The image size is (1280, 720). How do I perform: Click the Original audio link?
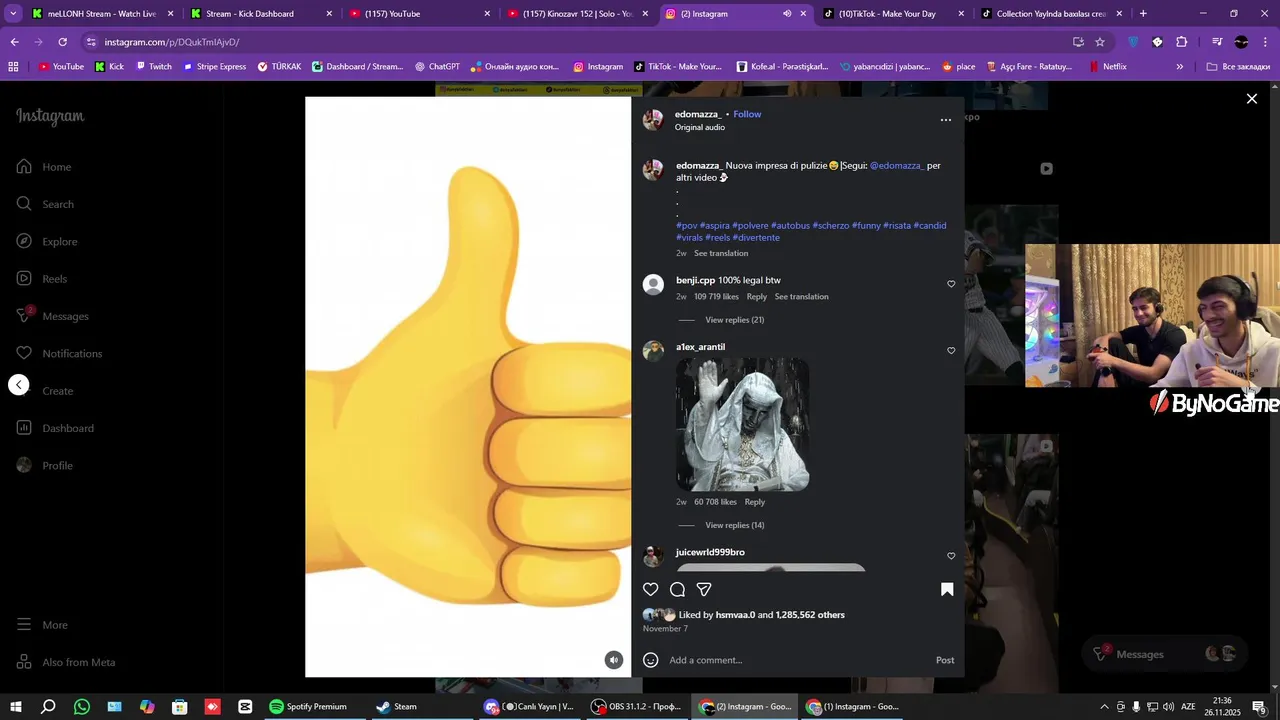(x=700, y=127)
